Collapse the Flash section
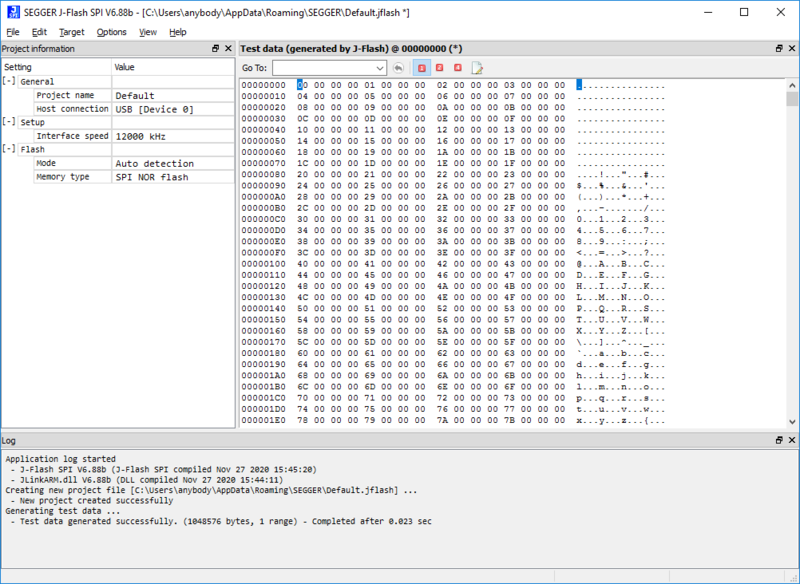This screenshot has width=800, height=584. [9, 149]
